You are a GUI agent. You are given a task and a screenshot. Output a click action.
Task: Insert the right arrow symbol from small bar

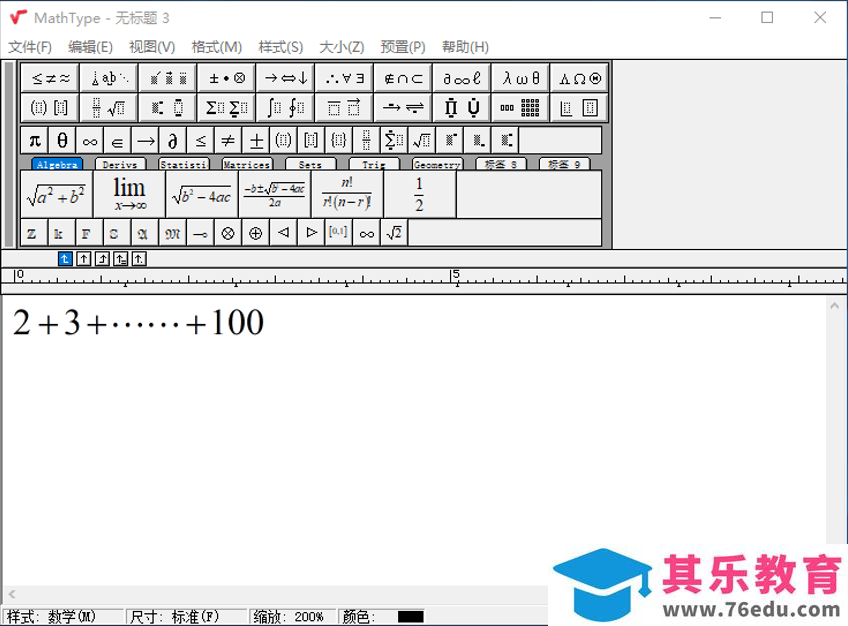coord(145,141)
